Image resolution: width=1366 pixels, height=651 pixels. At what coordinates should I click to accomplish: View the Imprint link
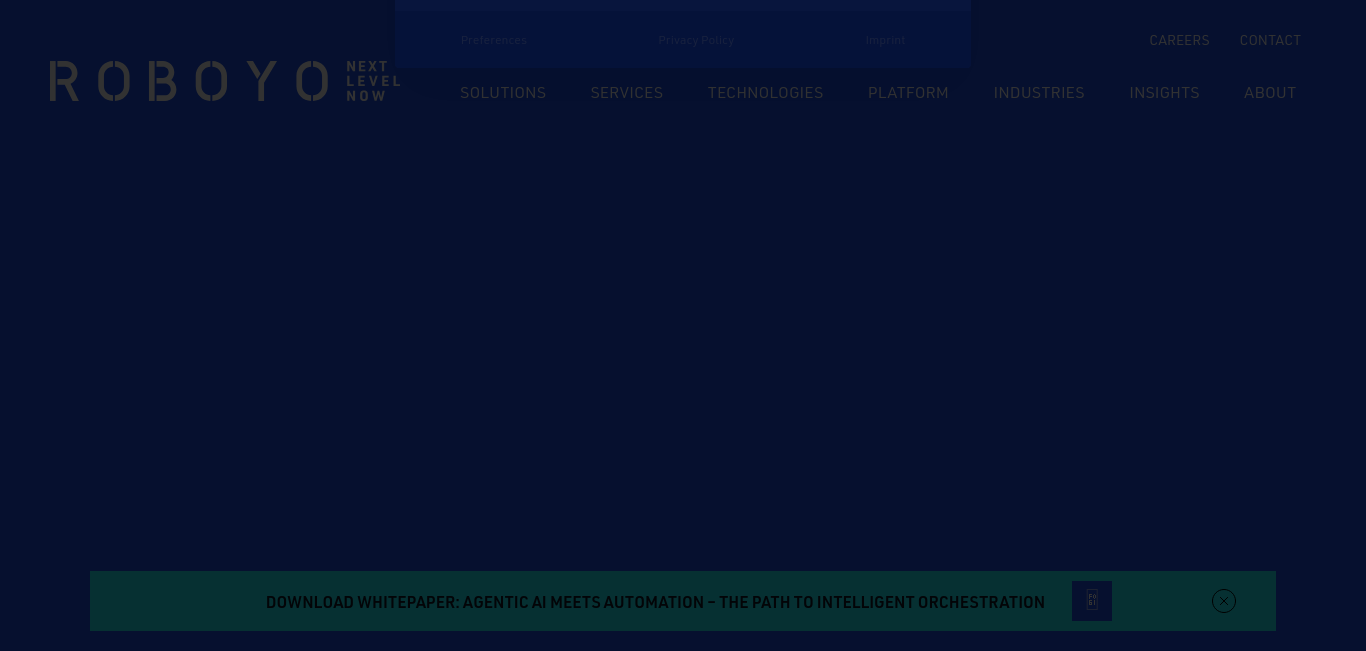click(x=885, y=41)
